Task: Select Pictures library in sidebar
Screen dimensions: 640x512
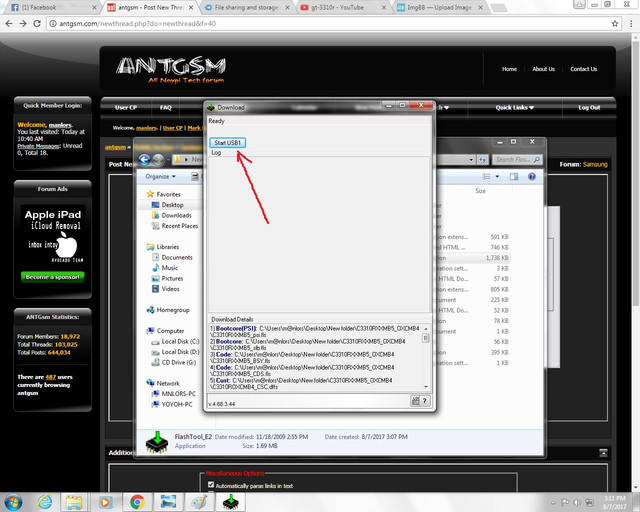Action: click(172, 278)
